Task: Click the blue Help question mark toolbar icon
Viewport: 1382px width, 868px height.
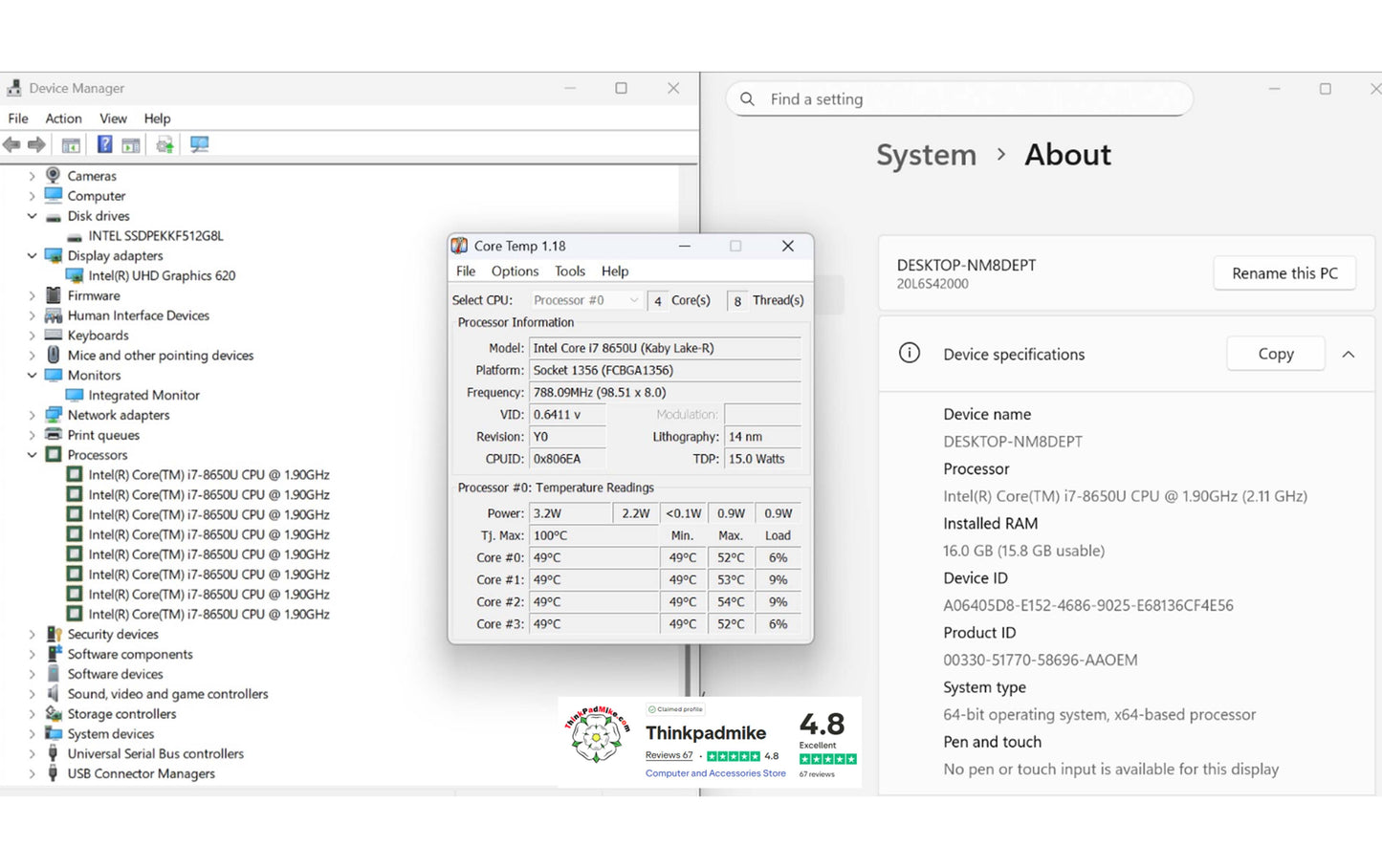Action: coord(104,144)
